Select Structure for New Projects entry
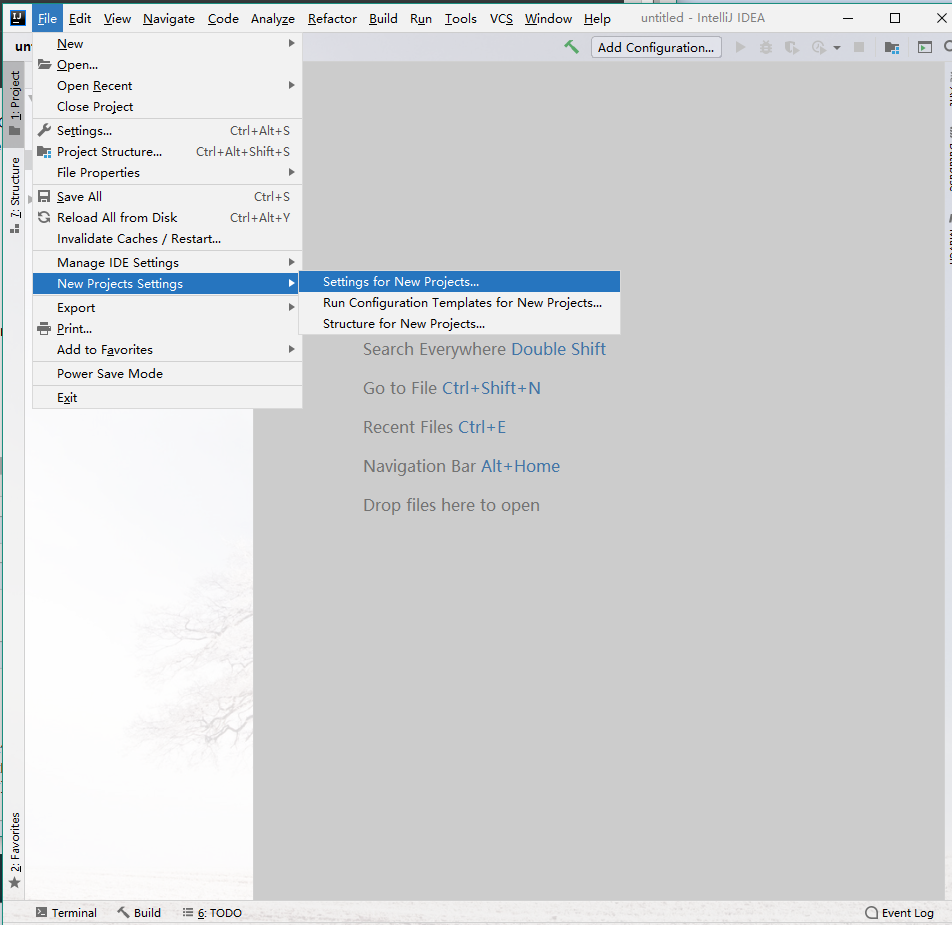 point(460,324)
